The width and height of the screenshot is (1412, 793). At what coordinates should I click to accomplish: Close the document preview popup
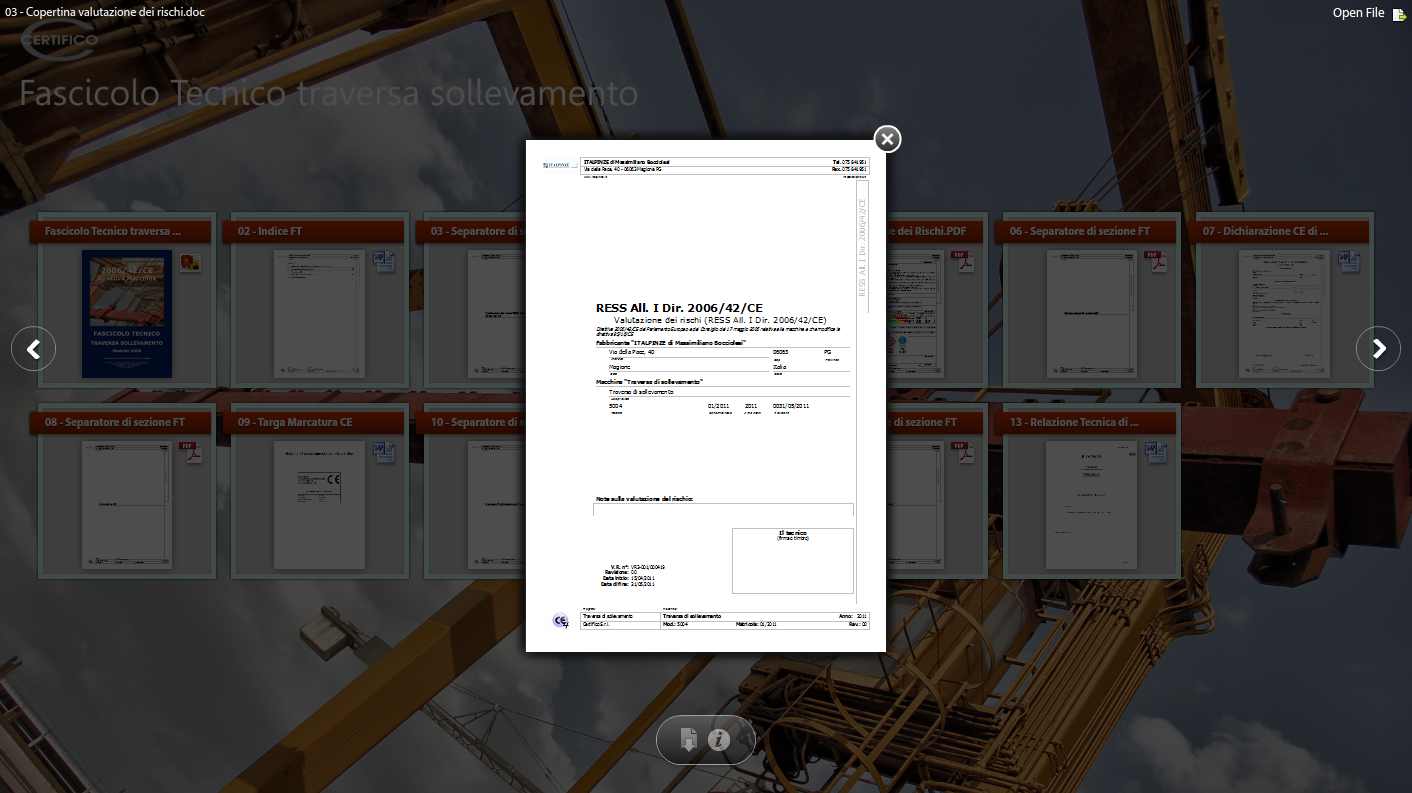tap(887, 139)
